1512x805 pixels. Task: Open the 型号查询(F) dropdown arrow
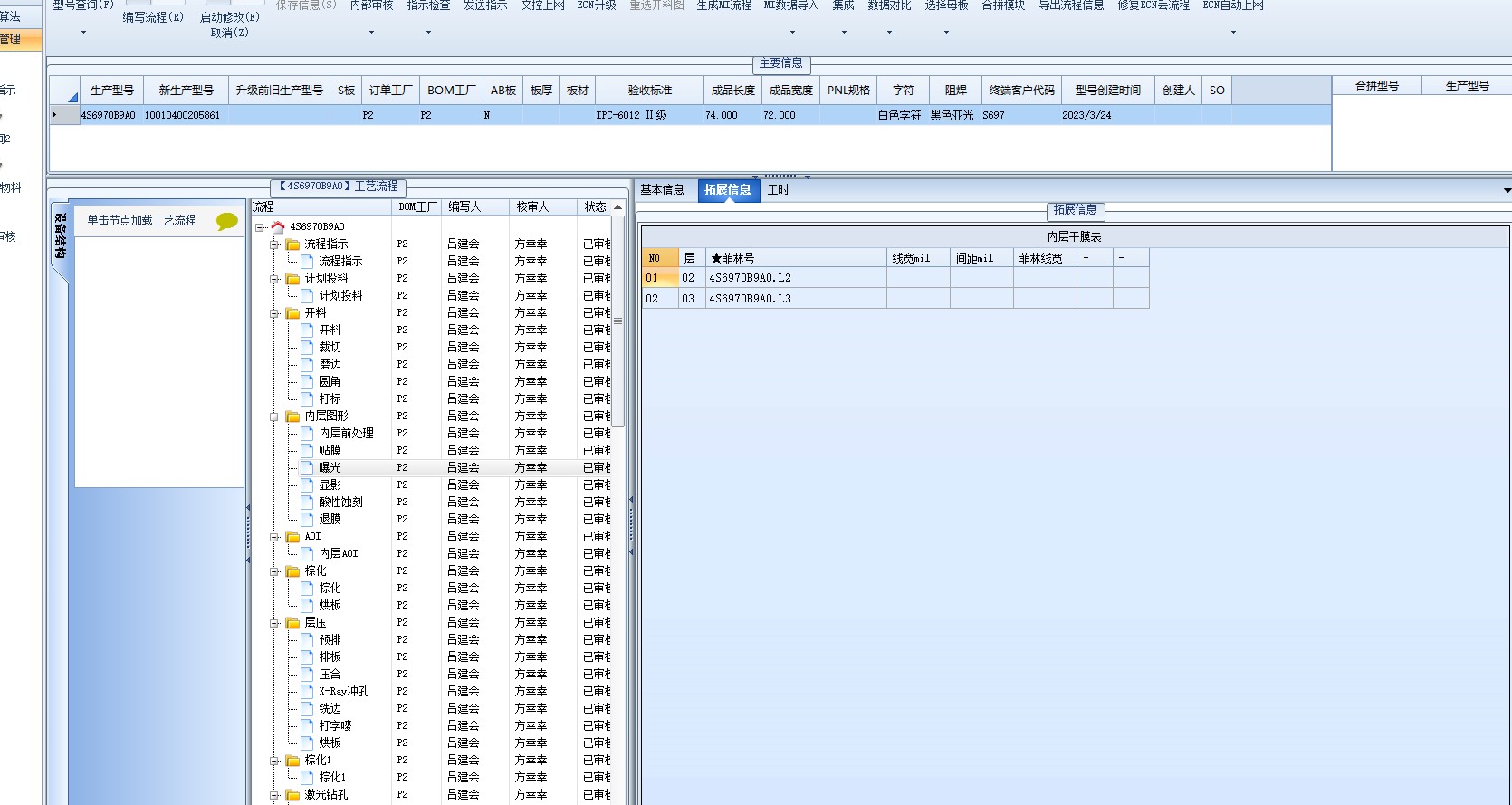click(x=83, y=33)
